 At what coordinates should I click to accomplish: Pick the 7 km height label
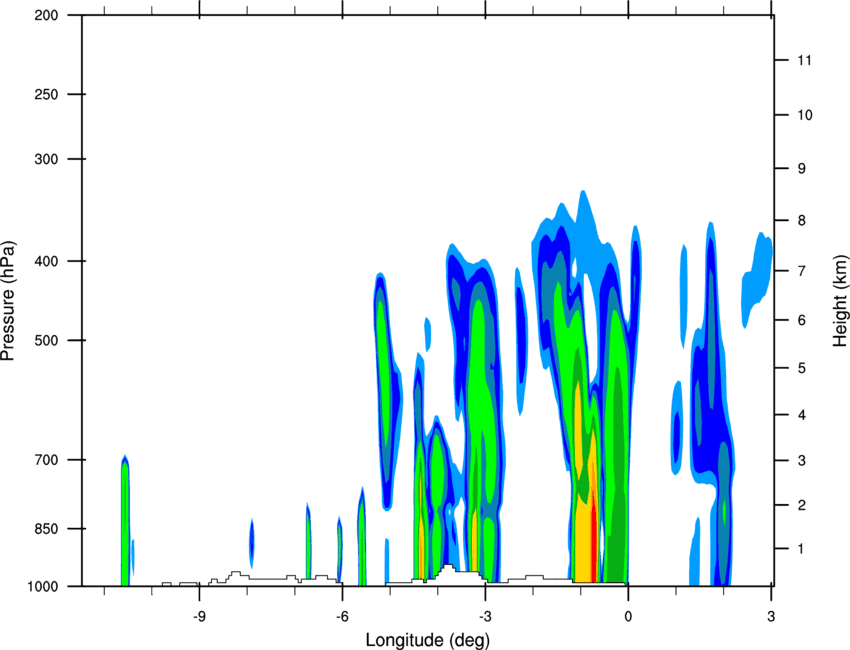[x=802, y=271]
